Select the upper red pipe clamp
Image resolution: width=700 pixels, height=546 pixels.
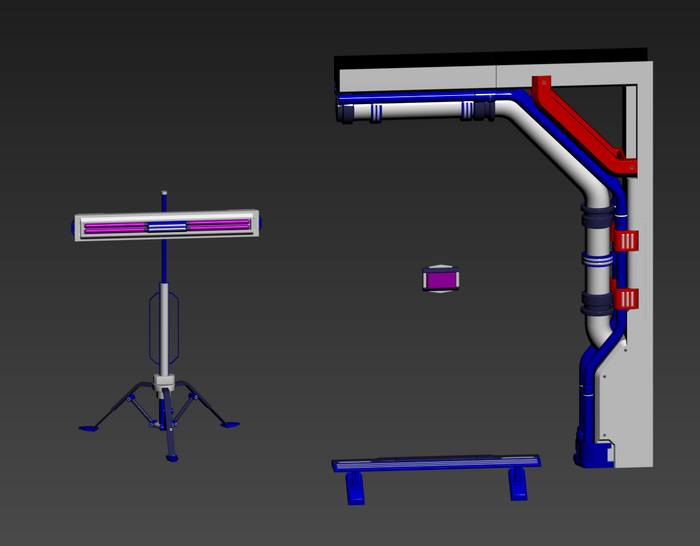point(625,240)
